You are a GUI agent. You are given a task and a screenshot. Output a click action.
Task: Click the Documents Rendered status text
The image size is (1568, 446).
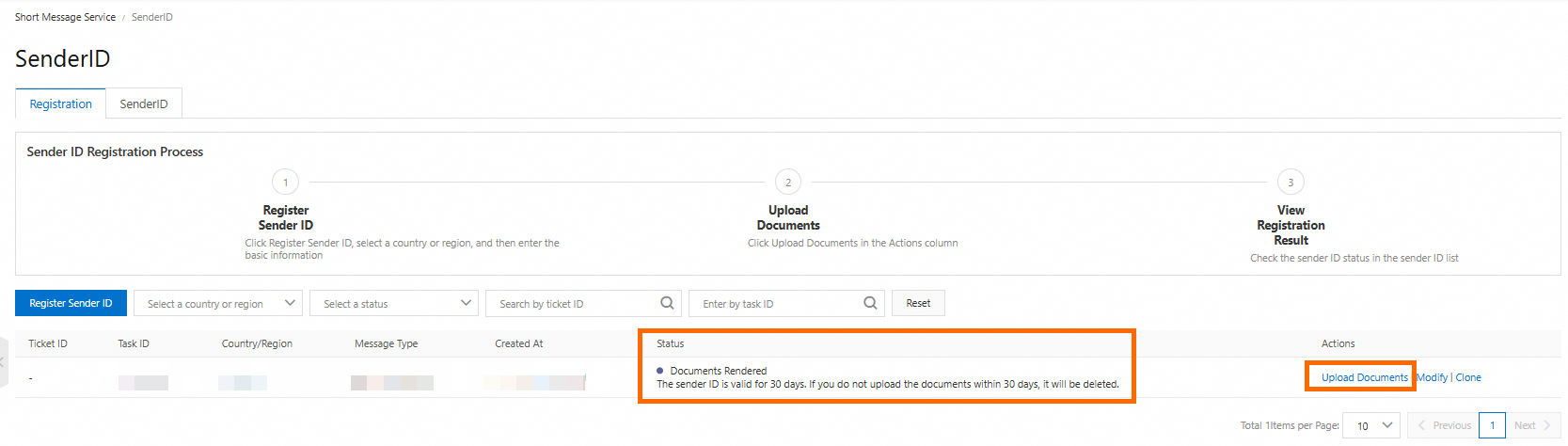(719, 371)
